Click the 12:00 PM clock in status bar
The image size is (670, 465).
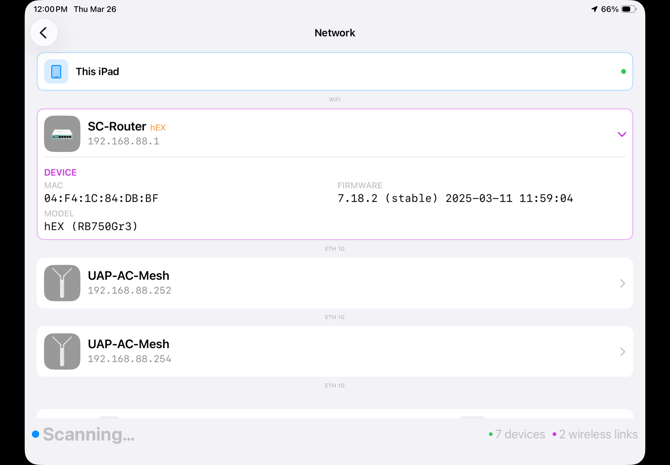click(x=50, y=9)
